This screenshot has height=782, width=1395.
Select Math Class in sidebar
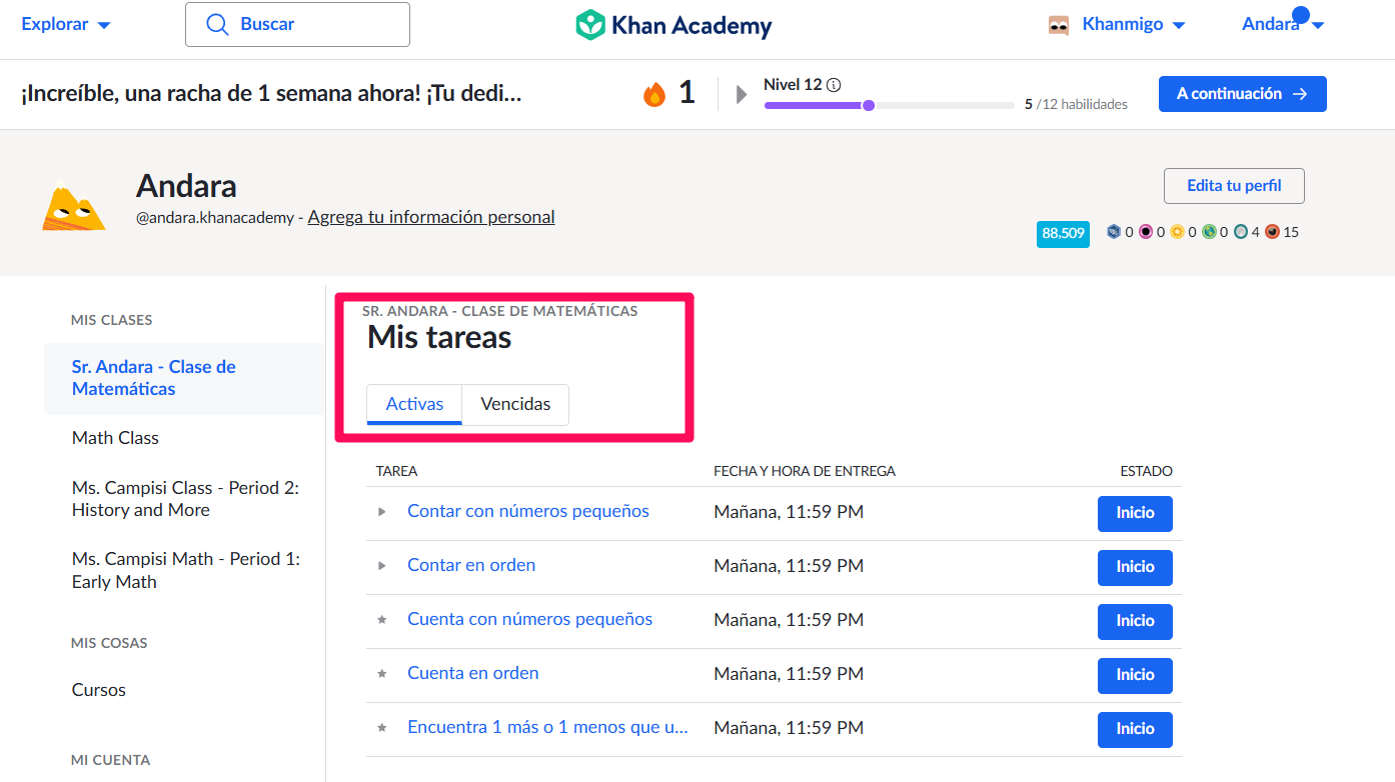tap(115, 438)
